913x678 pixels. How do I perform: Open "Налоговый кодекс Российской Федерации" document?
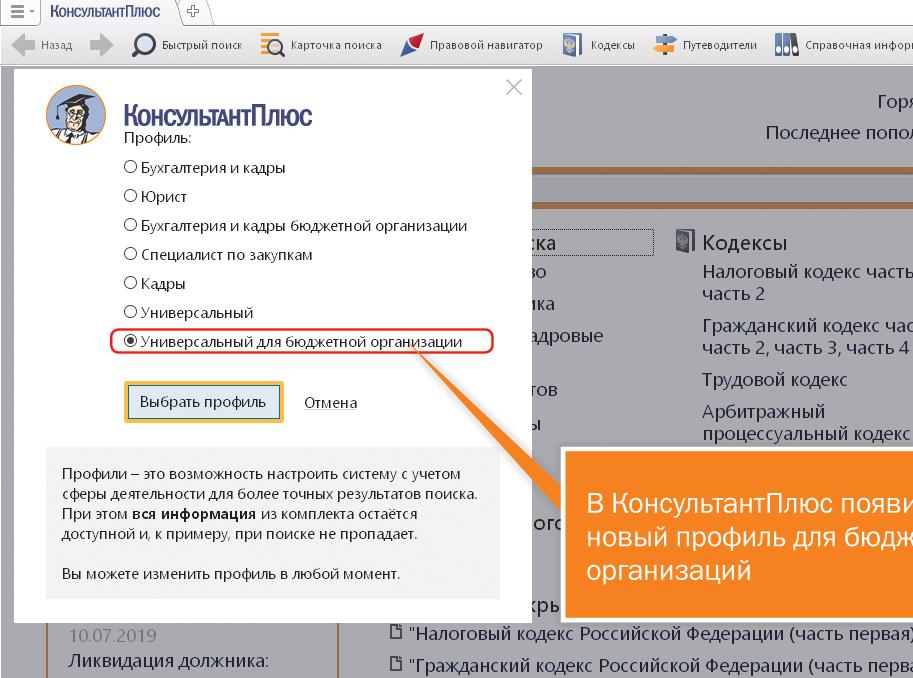pyautogui.click(x=660, y=633)
